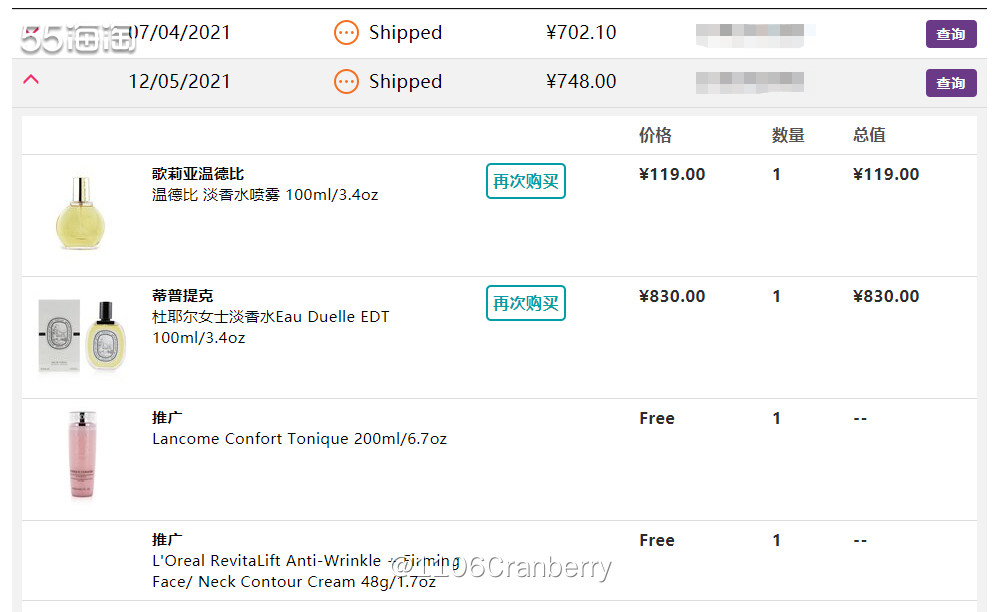1000x612 pixels.
Task: Click the Shipped status icon for ¥702.10 order
Action: point(346,33)
